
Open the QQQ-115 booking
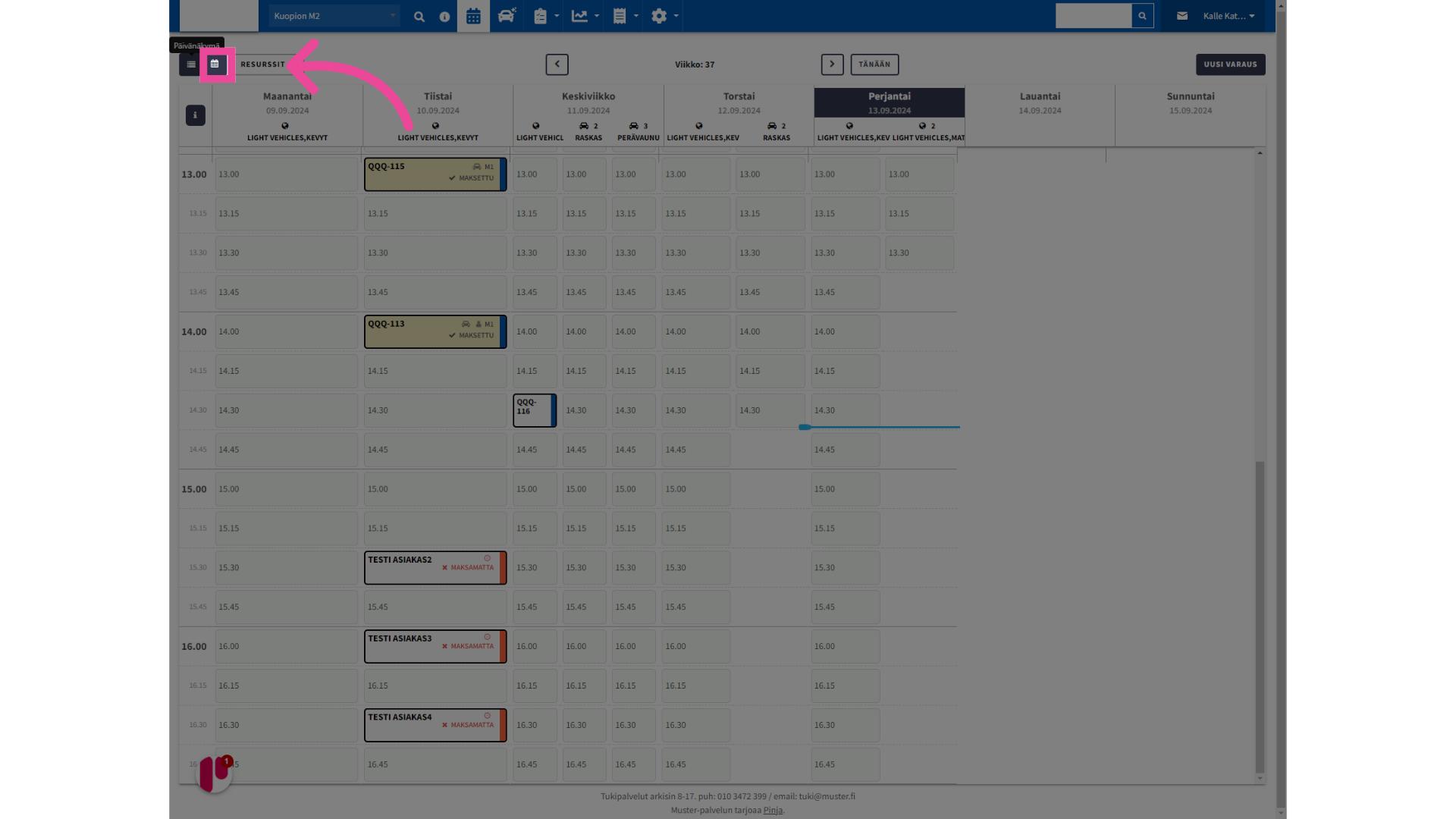435,174
